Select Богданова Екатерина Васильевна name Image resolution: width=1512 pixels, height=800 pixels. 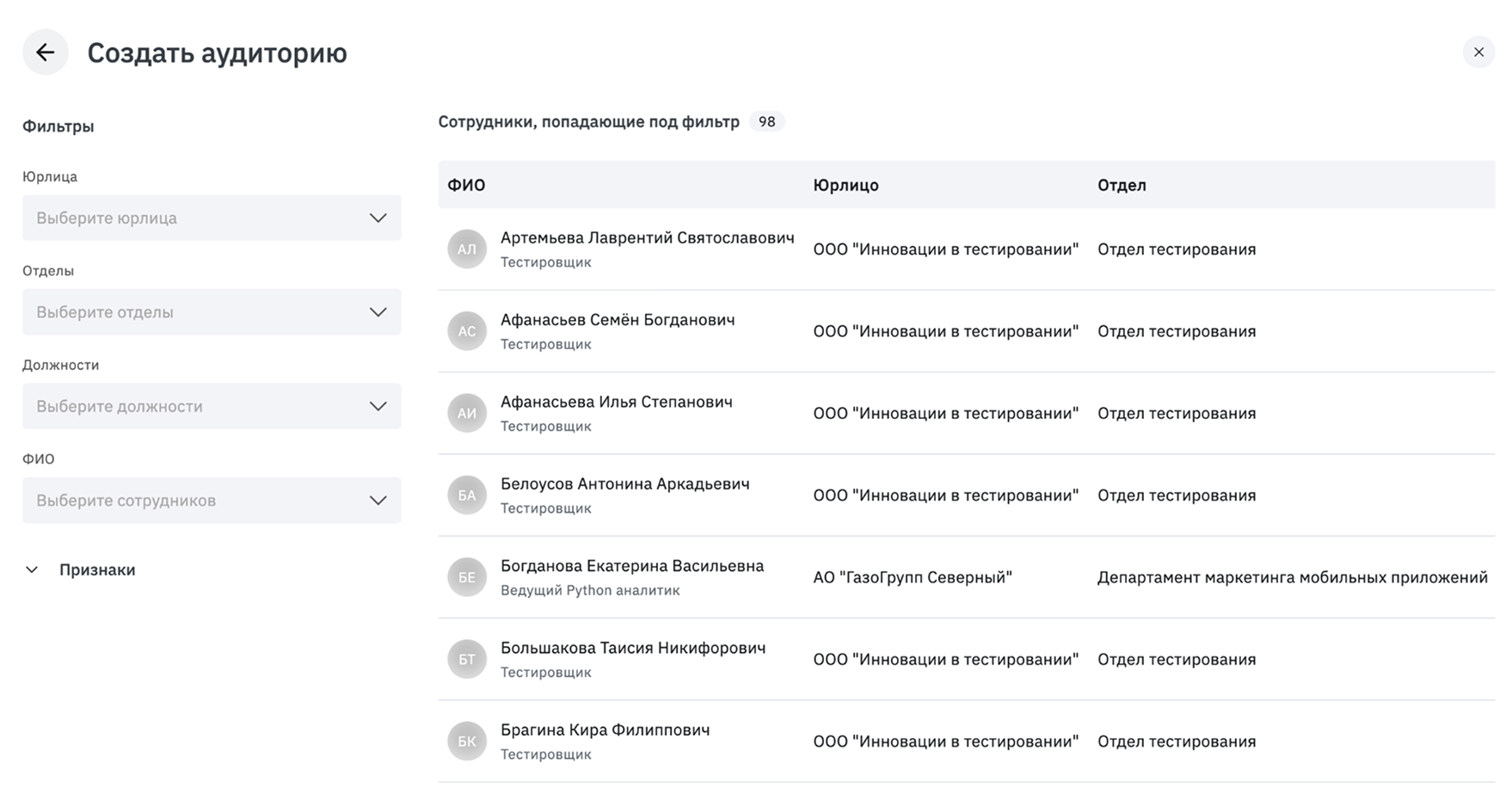pyautogui.click(x=632, y=566)
